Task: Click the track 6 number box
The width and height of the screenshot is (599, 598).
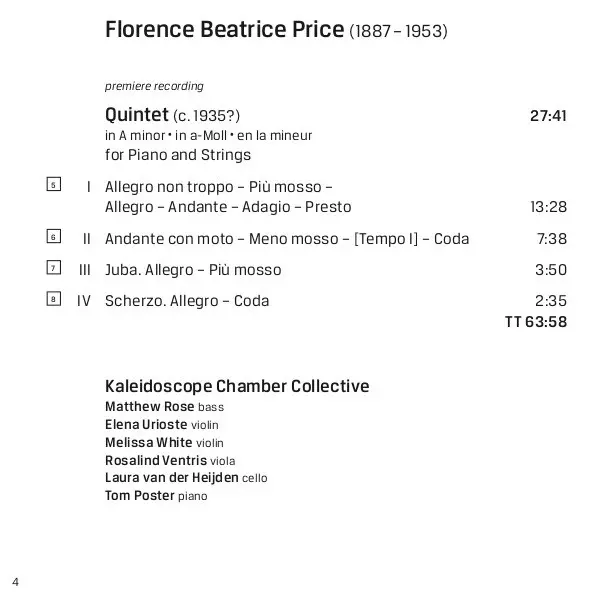Action: (x=53, y=236)
